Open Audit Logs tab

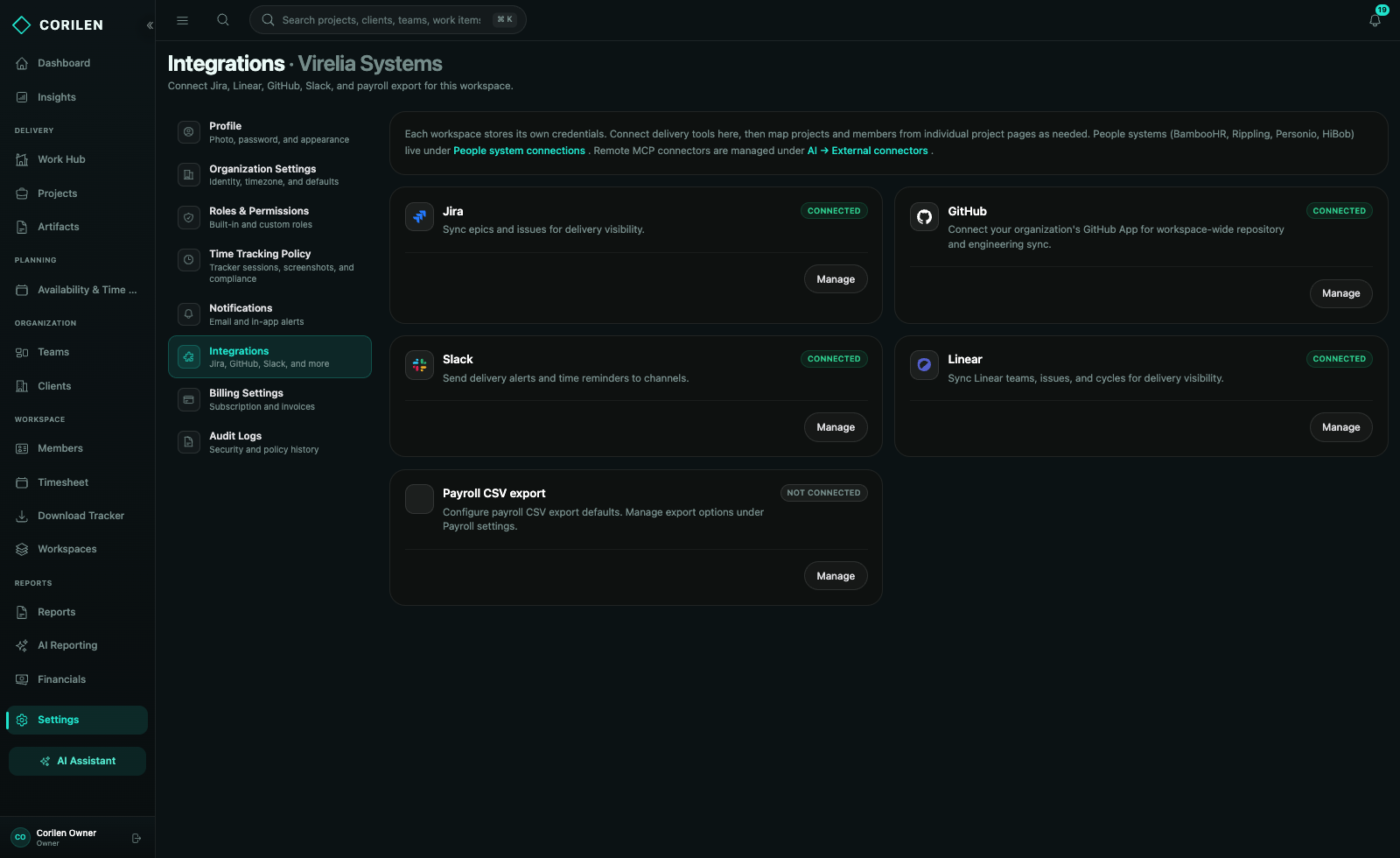[x=269, y=442]
